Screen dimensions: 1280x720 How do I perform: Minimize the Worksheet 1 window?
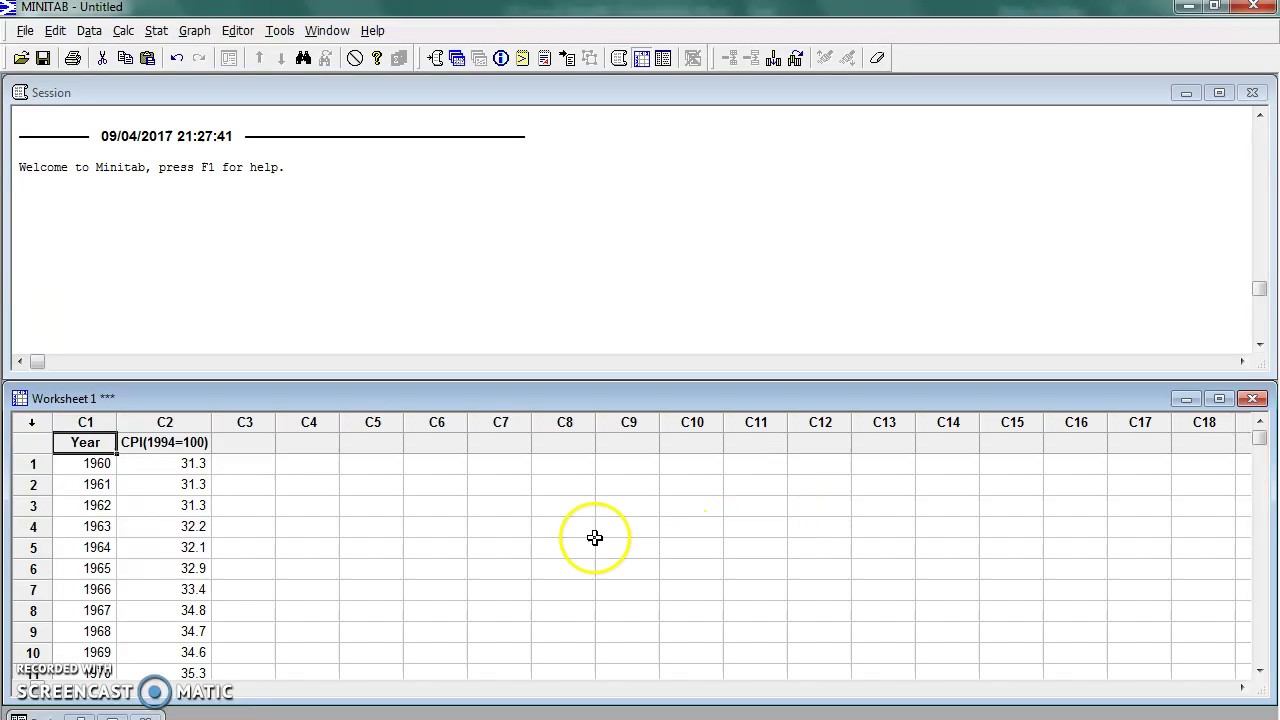click(x=1186, y=398)
